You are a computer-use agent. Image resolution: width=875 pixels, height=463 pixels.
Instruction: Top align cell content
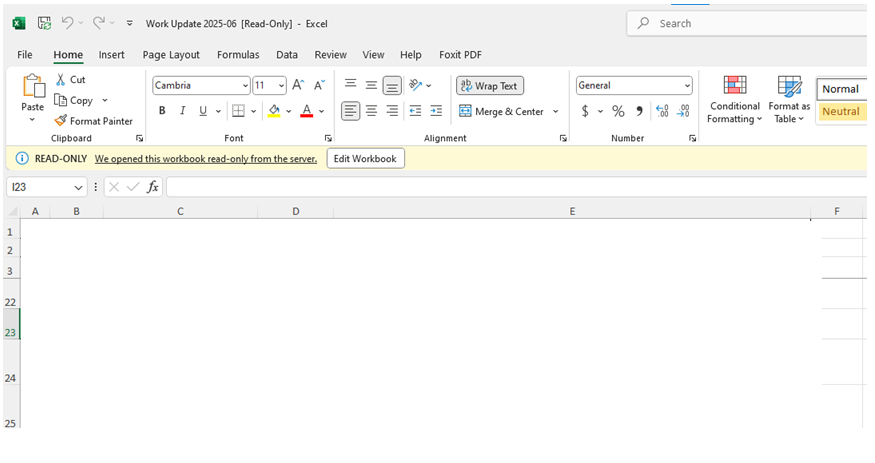[x=350, y=84]
